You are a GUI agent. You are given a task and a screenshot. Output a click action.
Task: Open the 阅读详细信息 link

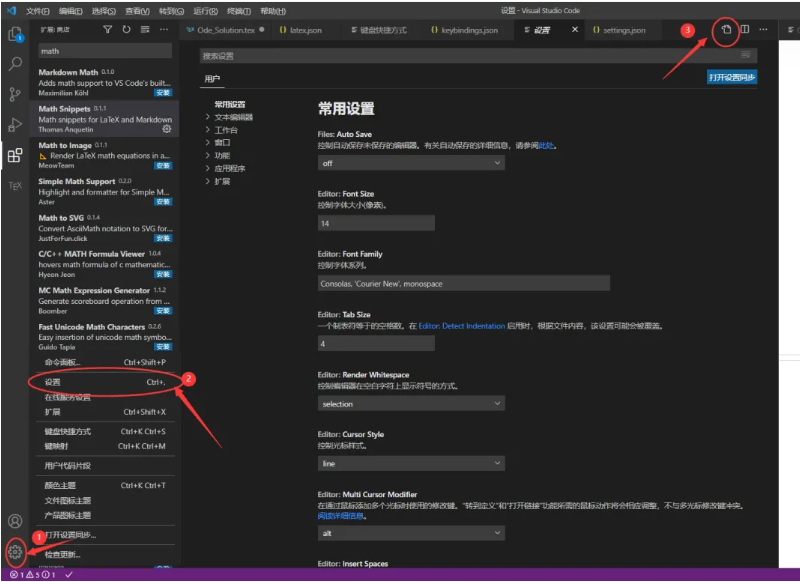point(341,516)
